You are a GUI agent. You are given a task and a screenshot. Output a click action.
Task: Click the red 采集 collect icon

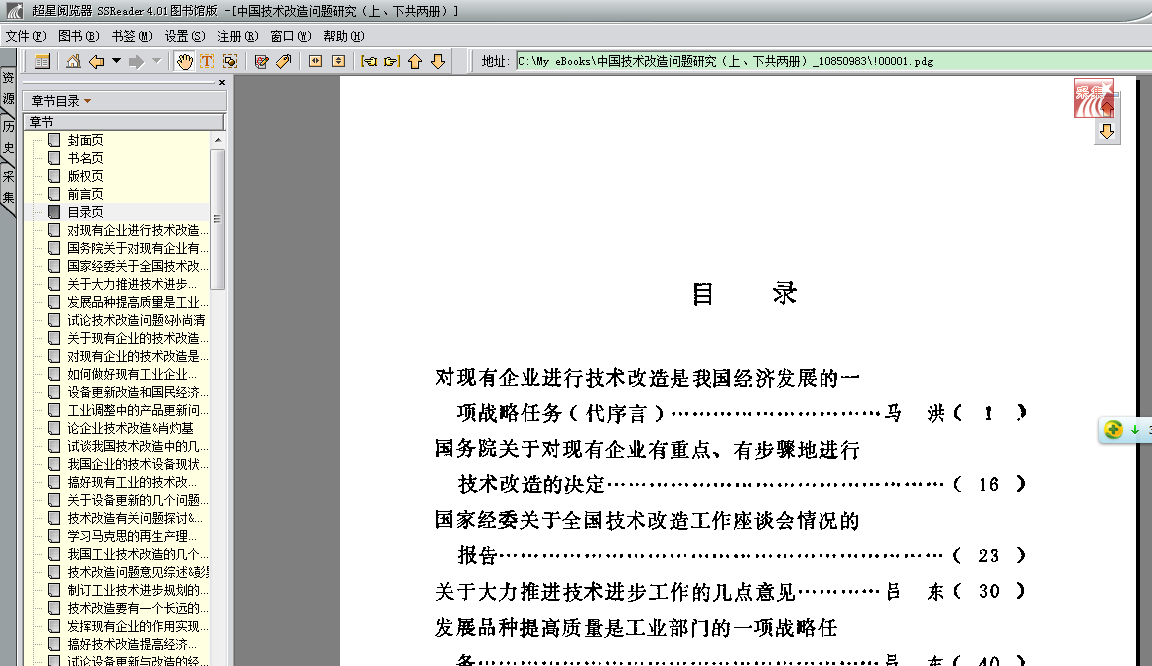1093,98
